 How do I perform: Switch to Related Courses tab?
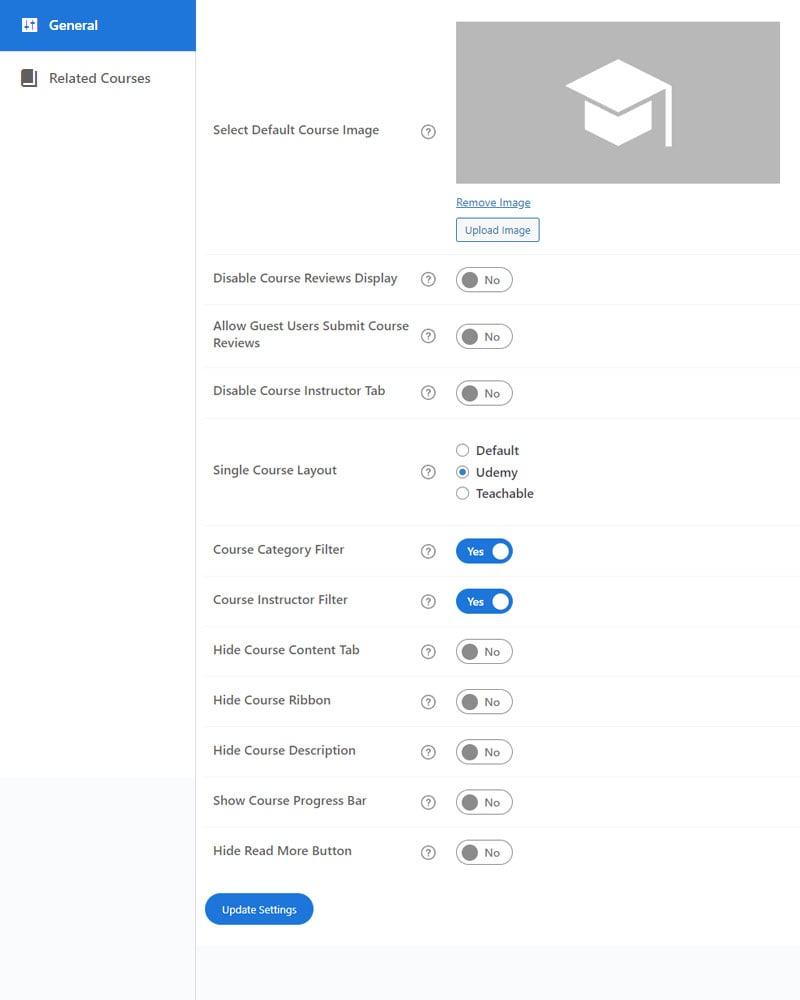tap(97, 78)
